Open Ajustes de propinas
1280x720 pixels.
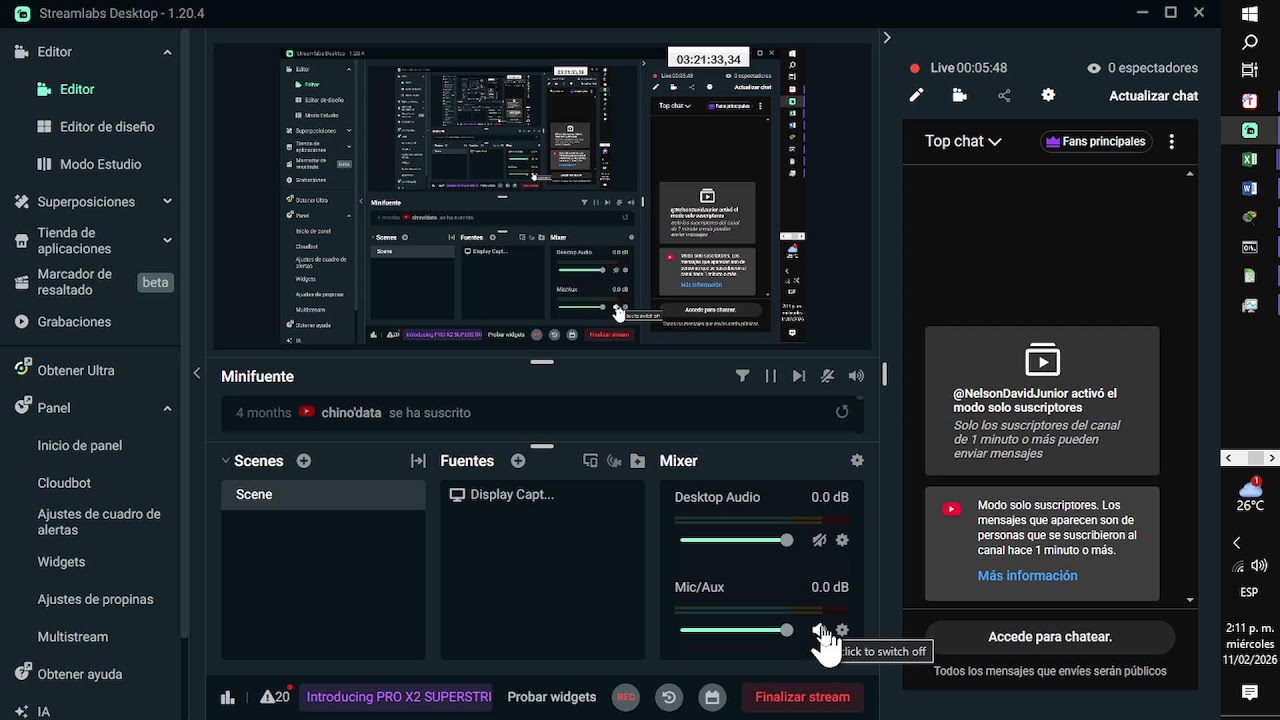(x=95, y=600)
